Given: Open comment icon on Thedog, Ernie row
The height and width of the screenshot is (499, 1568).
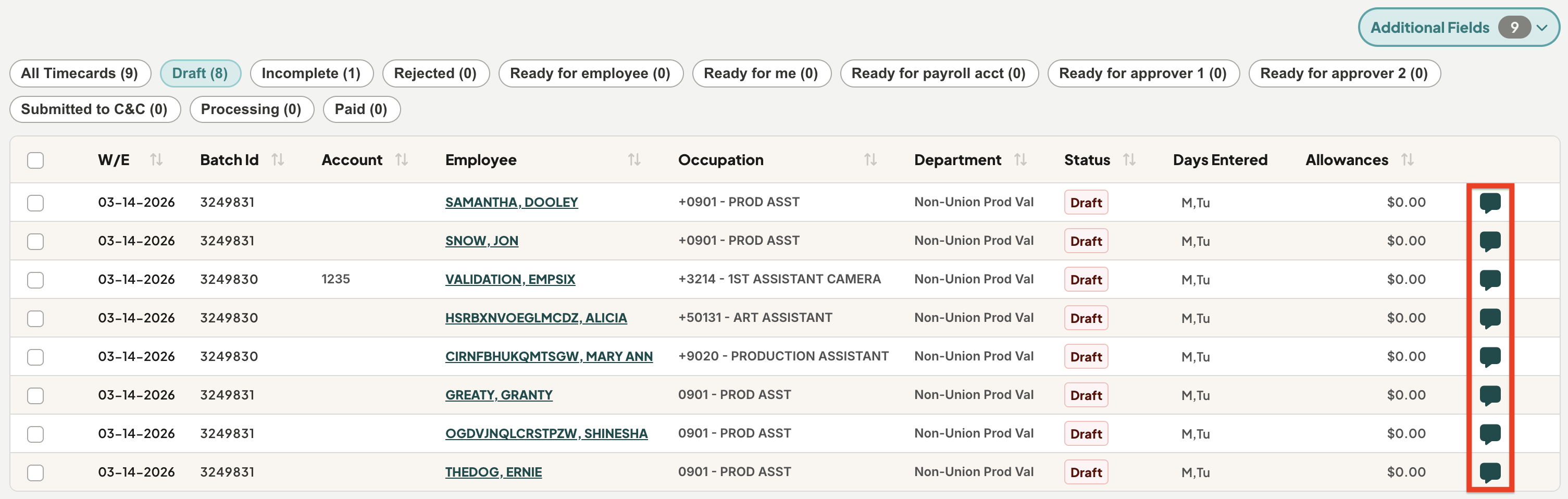Looking at the screenshot, I should [1490, 472].
